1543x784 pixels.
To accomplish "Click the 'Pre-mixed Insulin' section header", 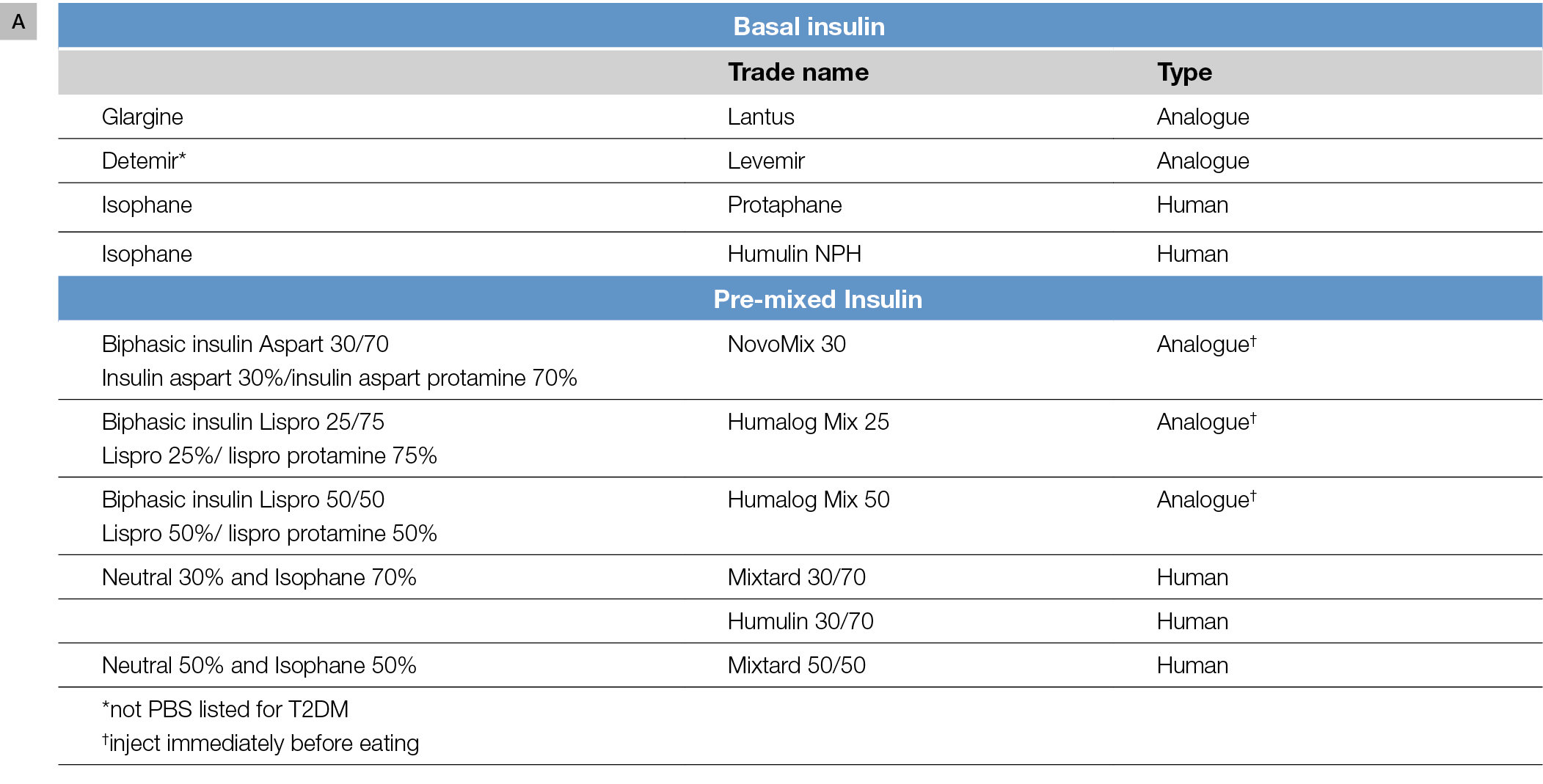I will pos(817,300).
